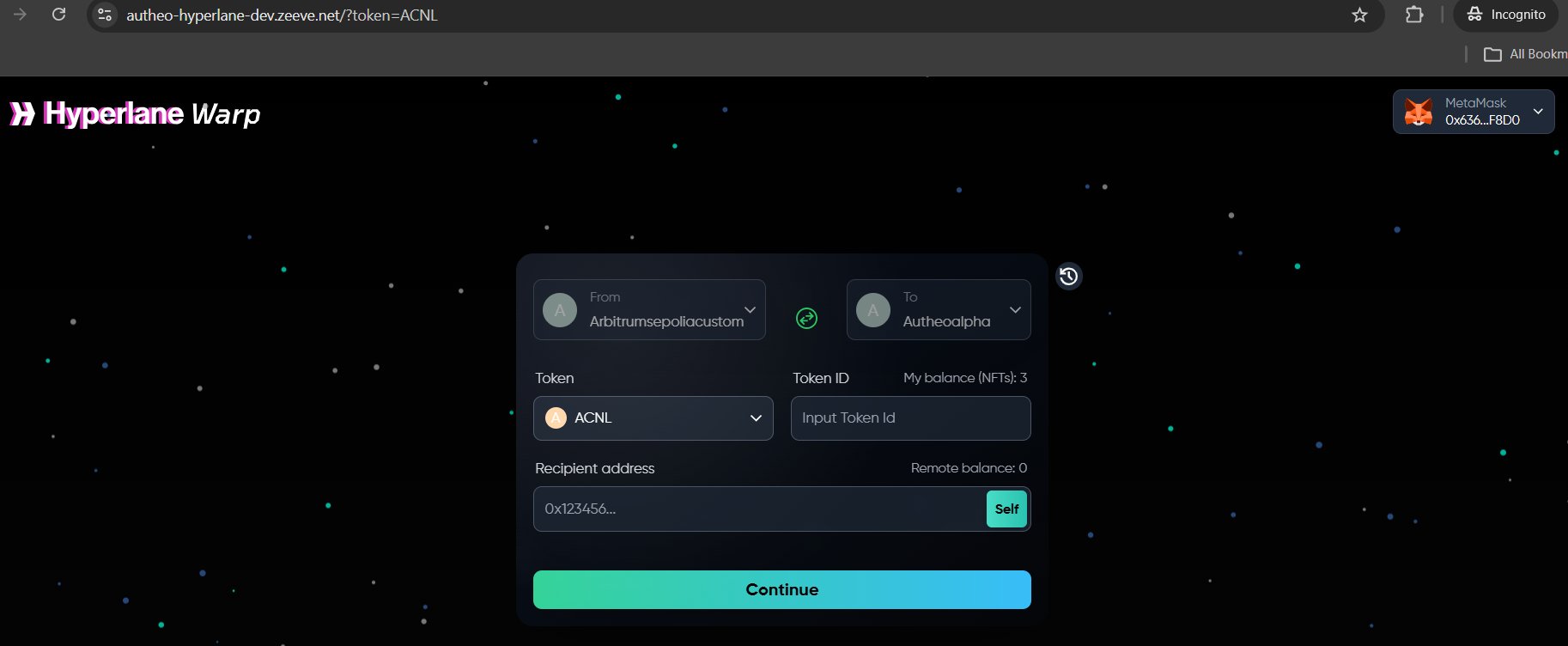Click the MetaMask fox icon
The height and width of the screenshot is (646, 1568).
[x=1419, y=112]
